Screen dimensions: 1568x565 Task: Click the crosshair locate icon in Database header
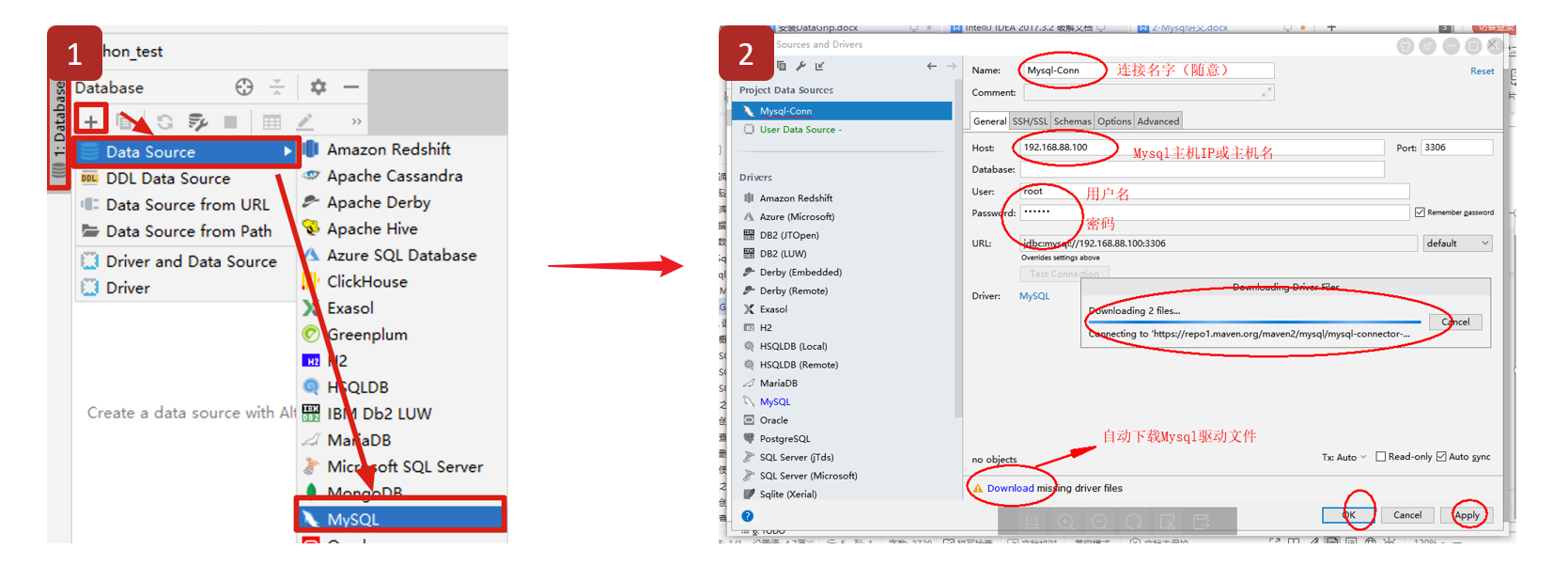pos(244,87)
